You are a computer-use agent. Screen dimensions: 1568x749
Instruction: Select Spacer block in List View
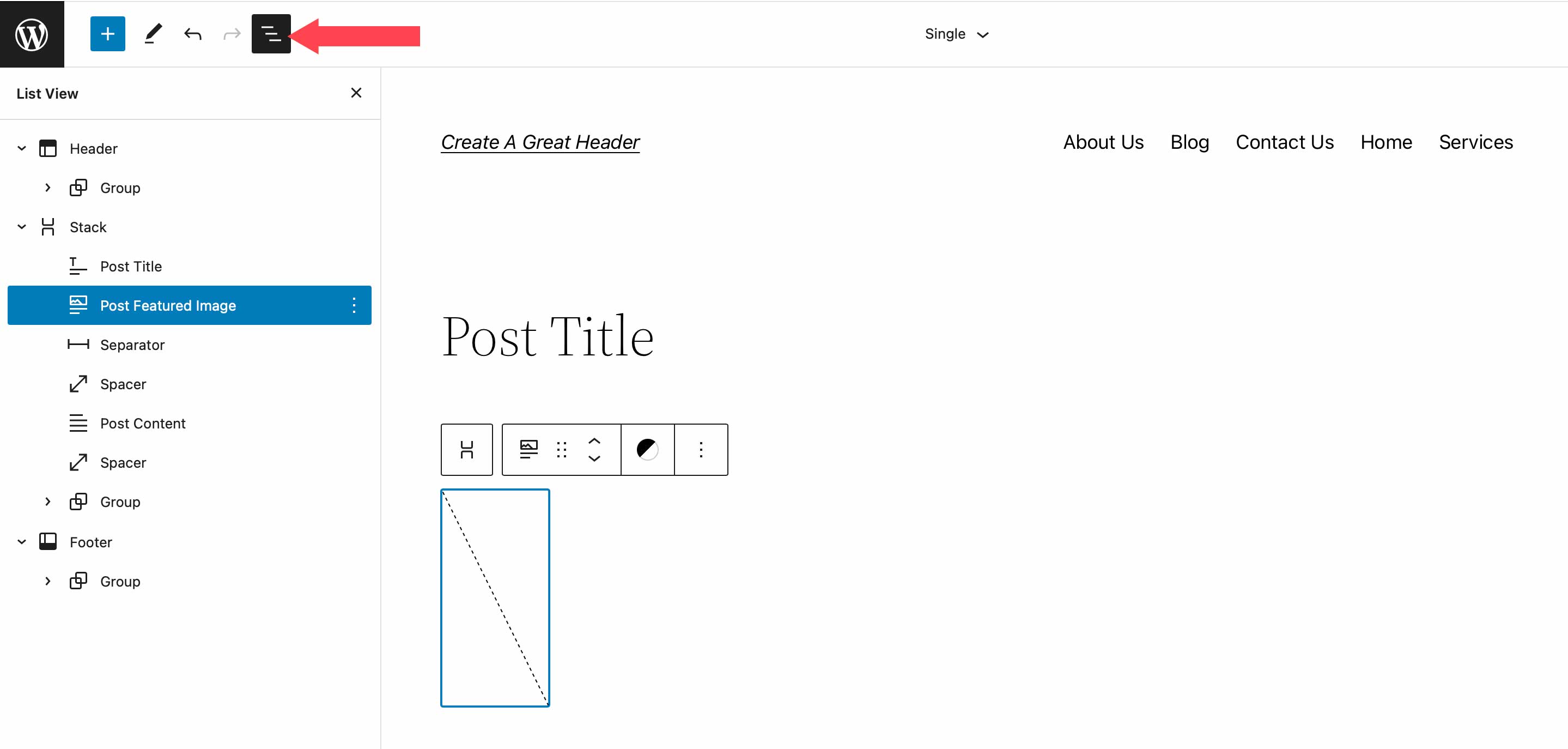[122, 383]
